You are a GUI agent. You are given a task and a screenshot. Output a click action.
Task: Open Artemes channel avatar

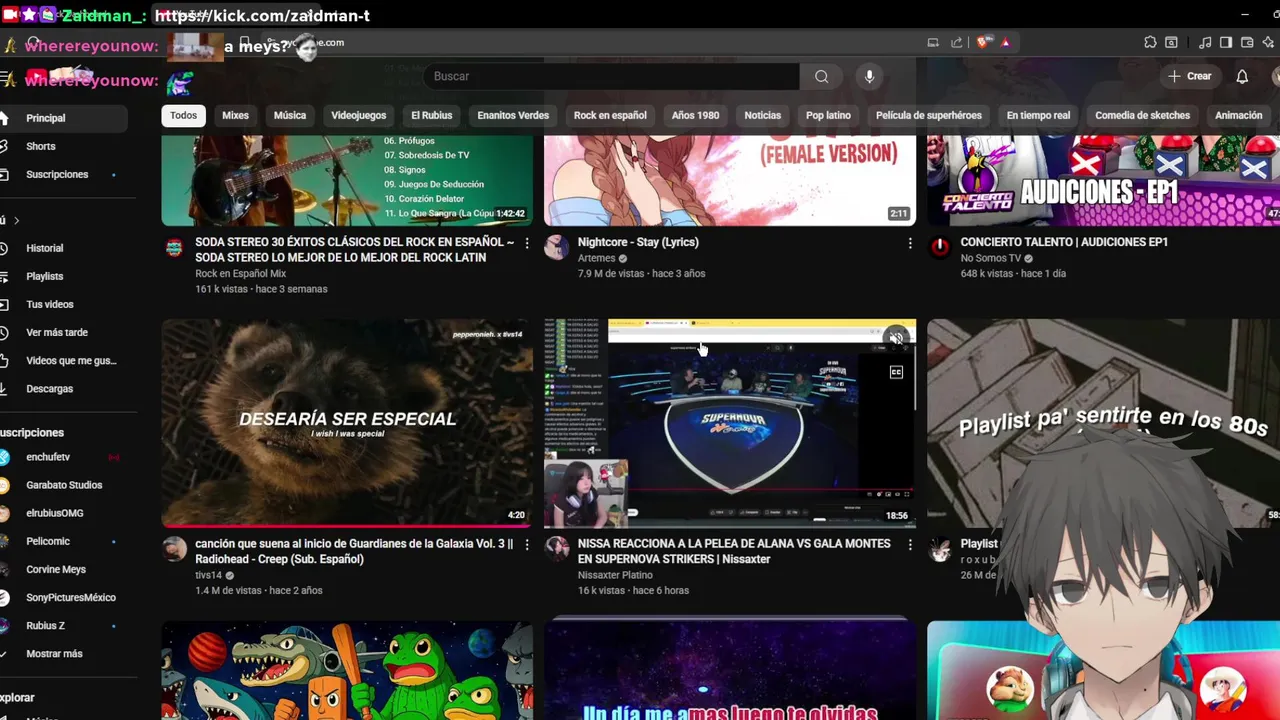[556, 248]
